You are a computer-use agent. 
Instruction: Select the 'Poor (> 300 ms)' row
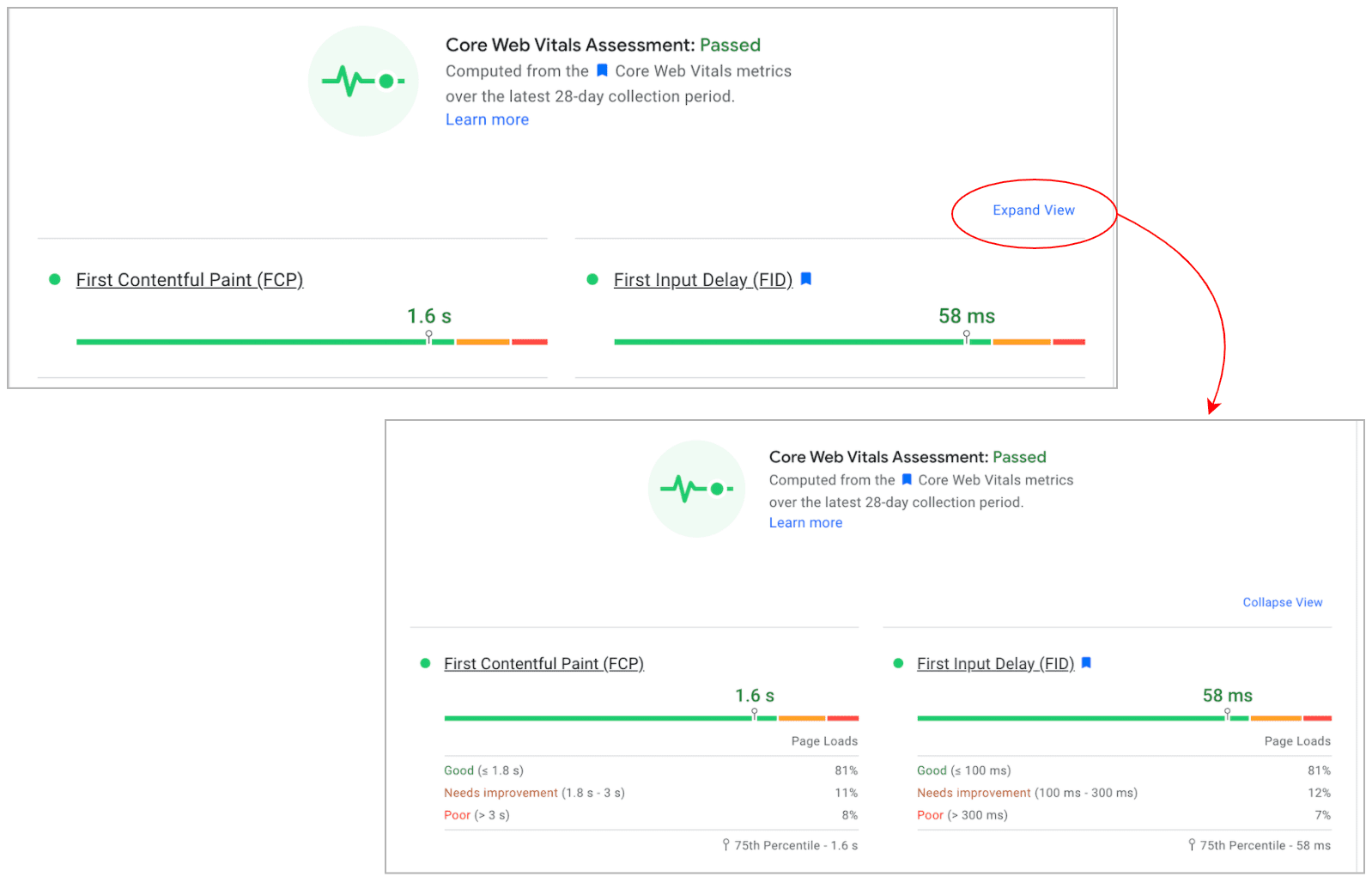(962, 815)
